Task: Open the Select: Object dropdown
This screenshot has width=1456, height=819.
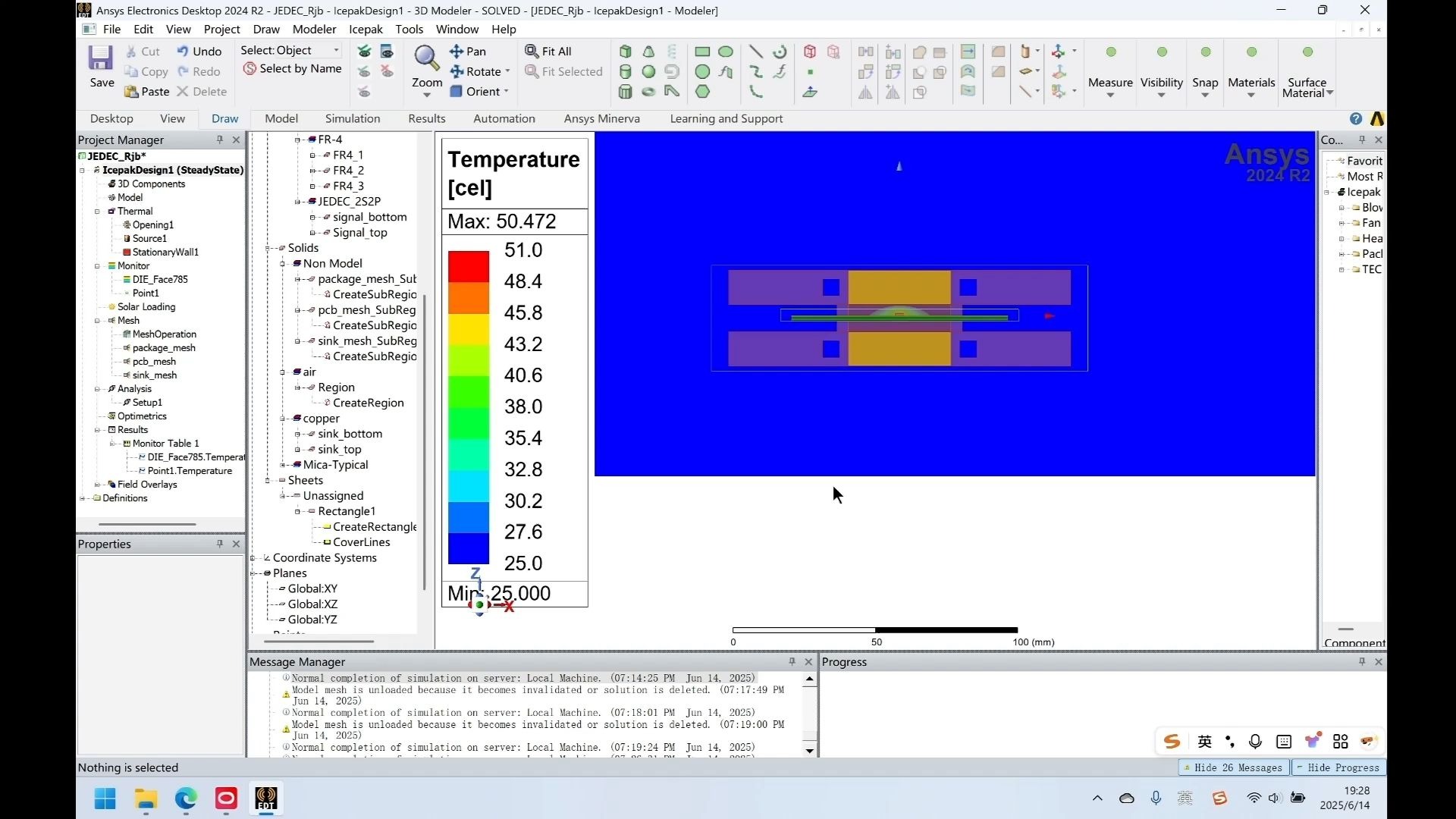Action: pos(290,50)
